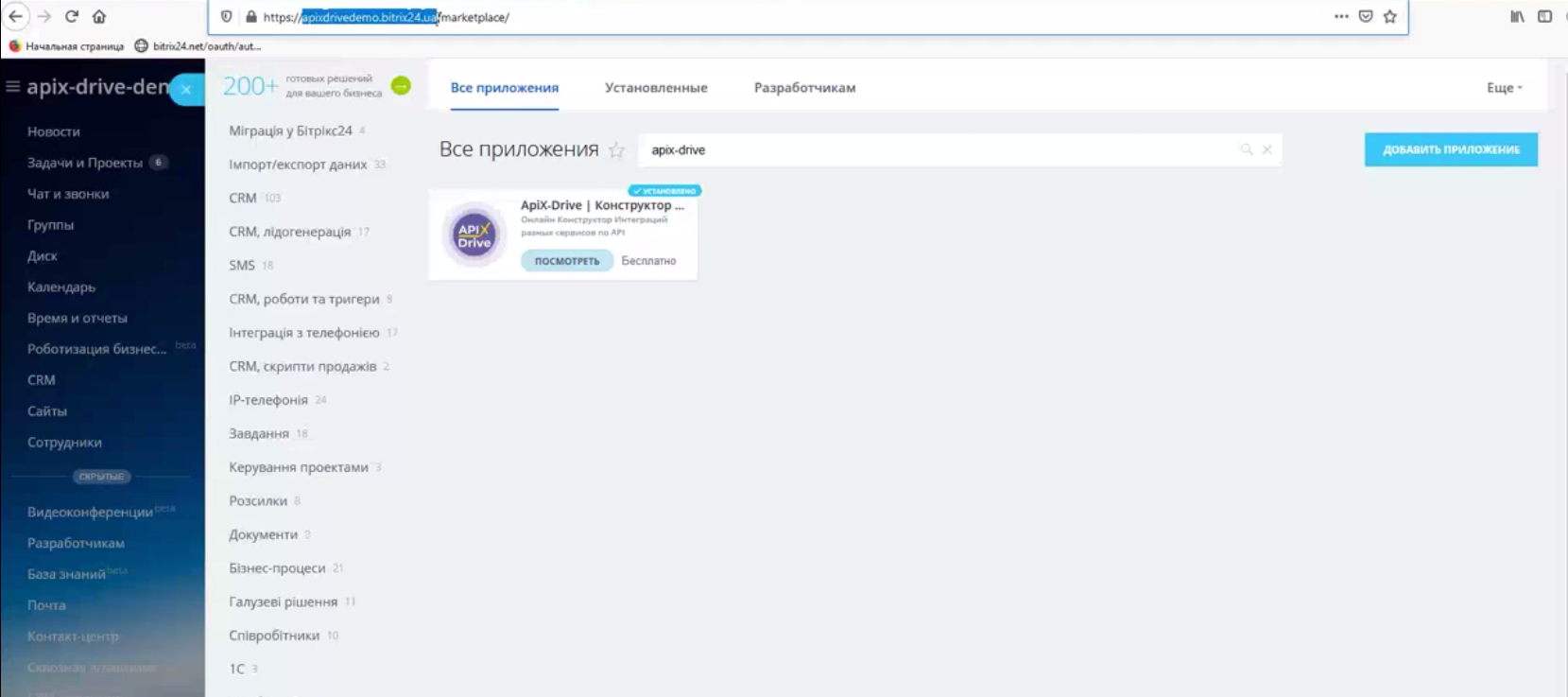The width and height of the screenshot is (1568, 697).
Task: Open Сотрудники in sidebar
Action: (64, 443)
